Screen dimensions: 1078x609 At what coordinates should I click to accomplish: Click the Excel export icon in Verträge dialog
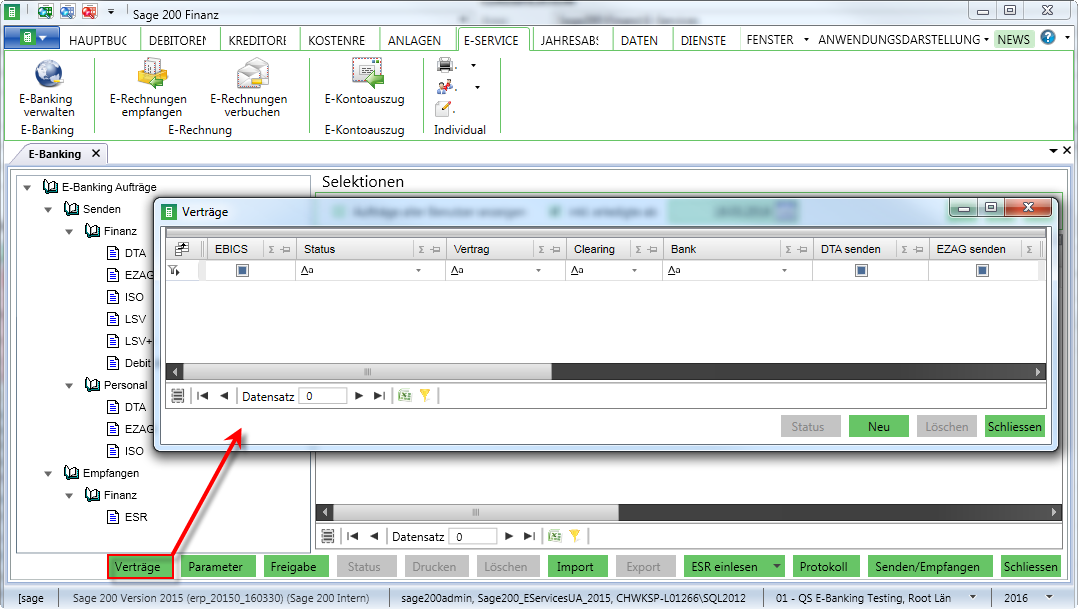[x=405, y=396]
